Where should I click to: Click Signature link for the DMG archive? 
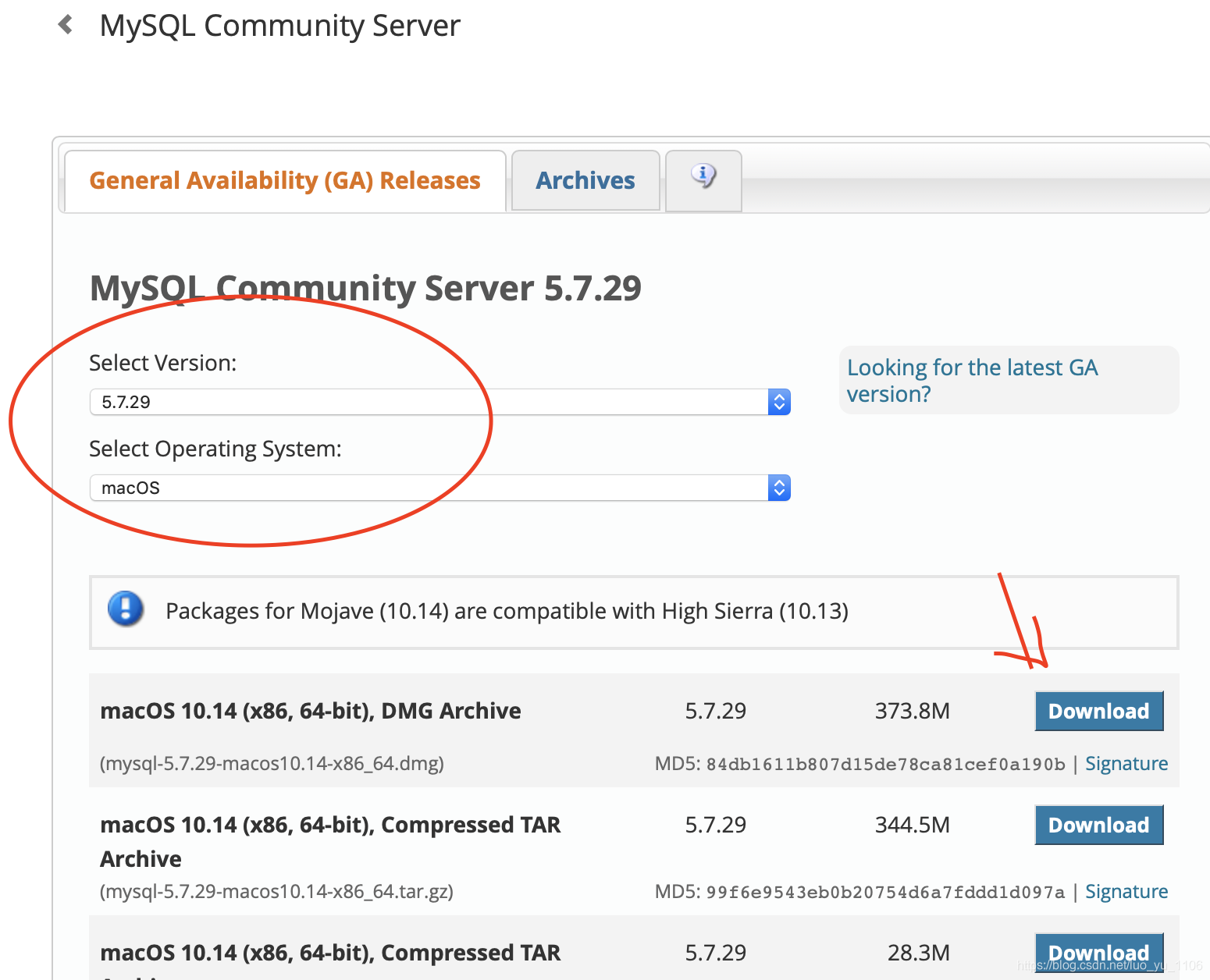[x=1126, y=763]
